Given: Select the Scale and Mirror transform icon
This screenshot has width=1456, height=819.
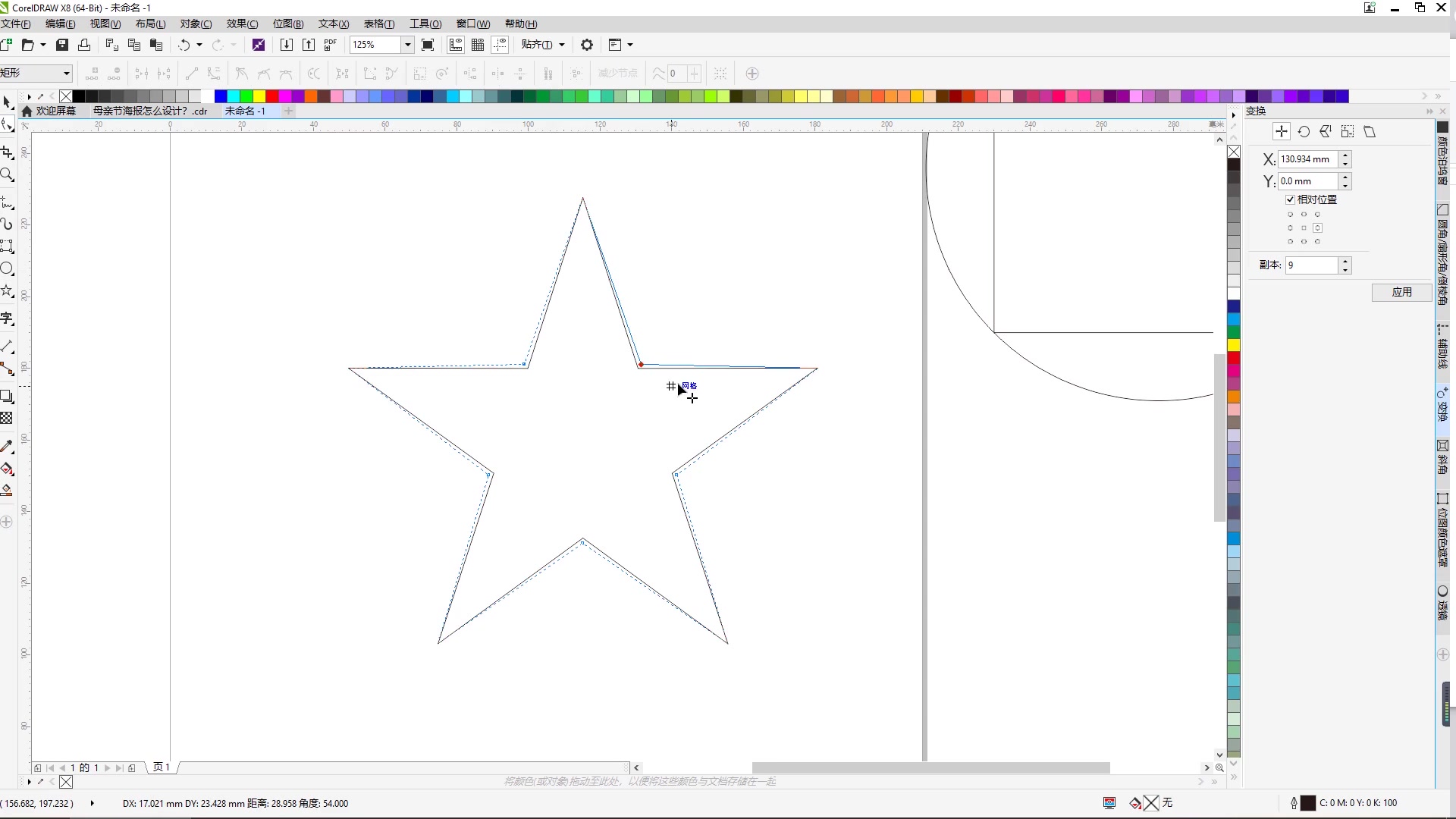Looking at the screenshot, I should (x=1326, y=132).
